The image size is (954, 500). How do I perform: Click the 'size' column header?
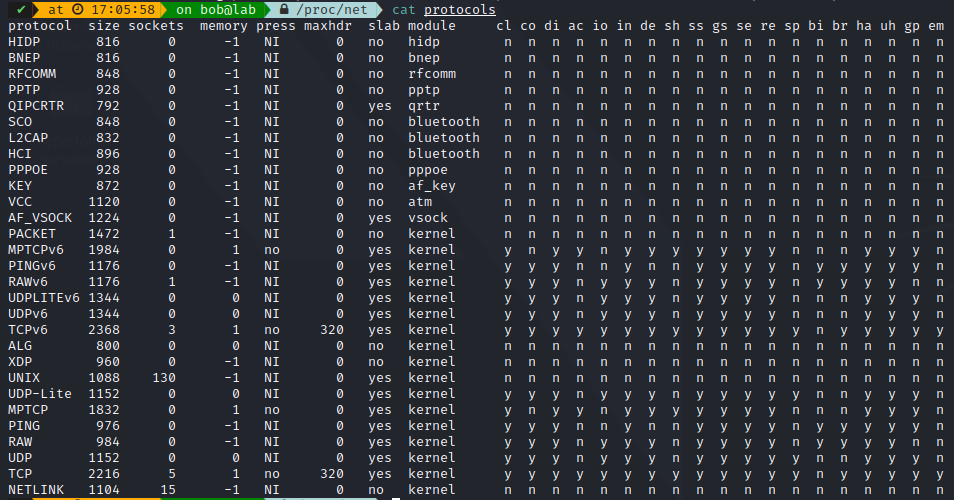pos(104,26)
